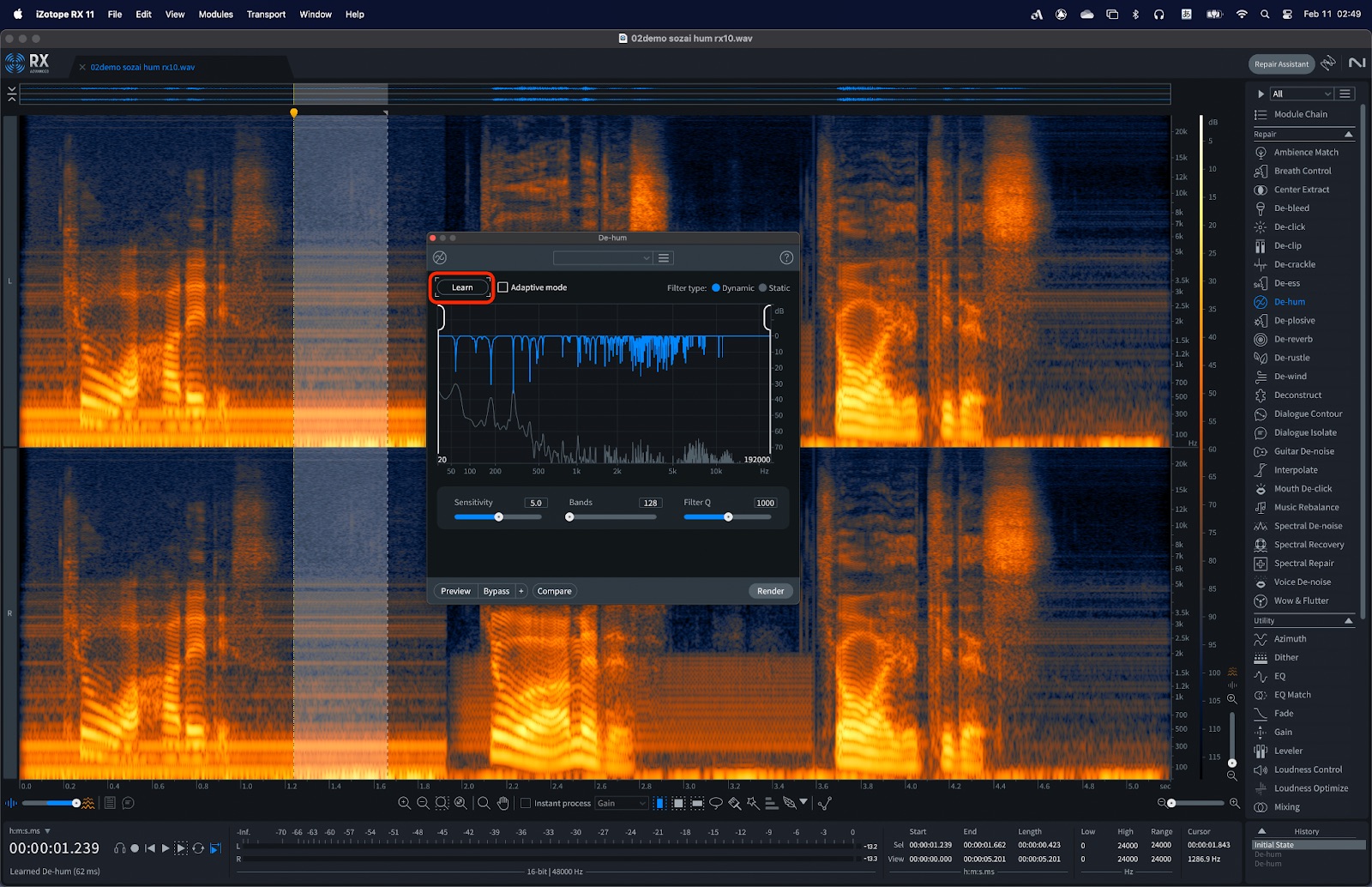The width and height of the screenshot is (1372, 887).
Task: Select the Magic Wand selection tool
Action: 753,804
